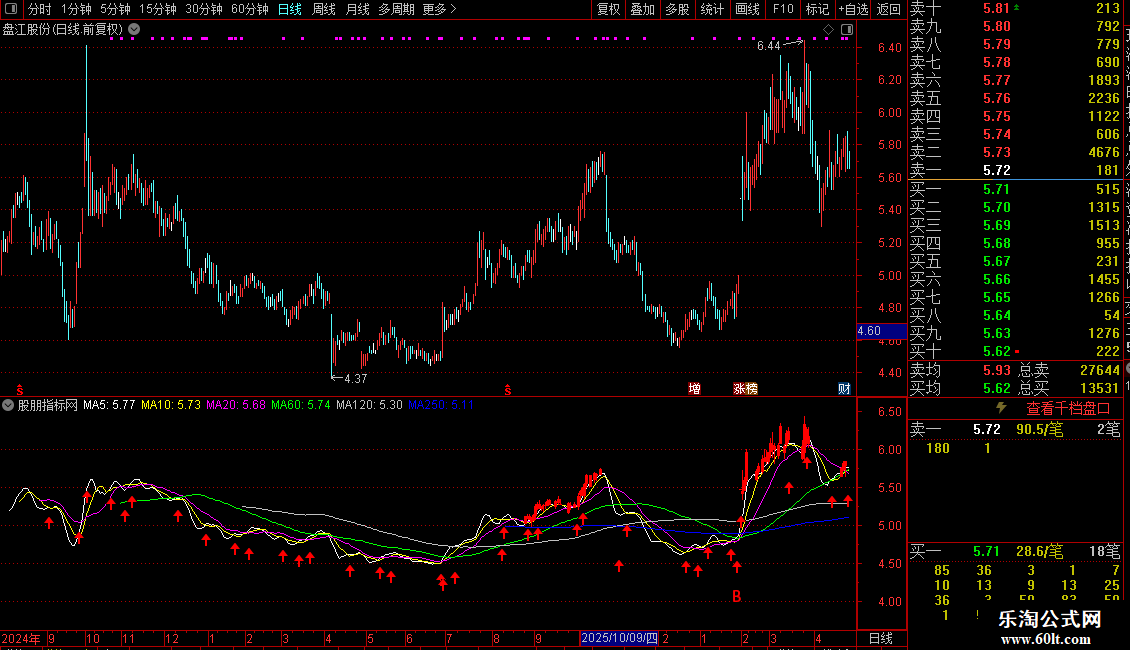Open the dropdown arrow beside 盘江股份 title
1130x650 pixels.
[x=134, y=30]
